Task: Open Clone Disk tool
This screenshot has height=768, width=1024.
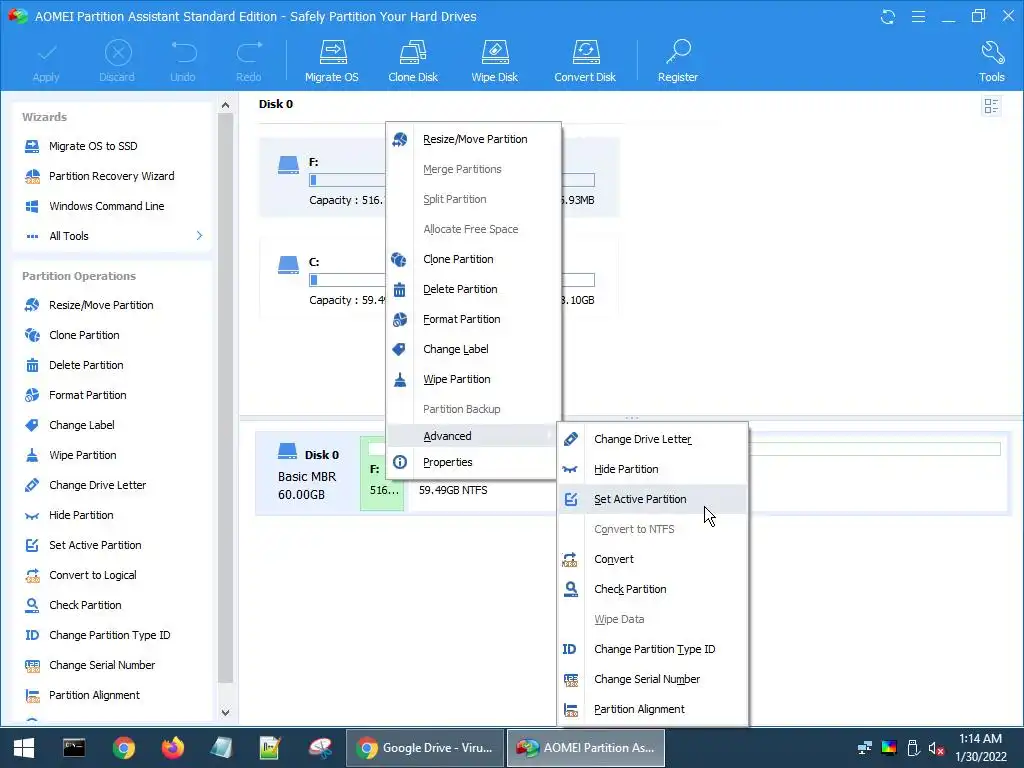Action: pos(413,61)
